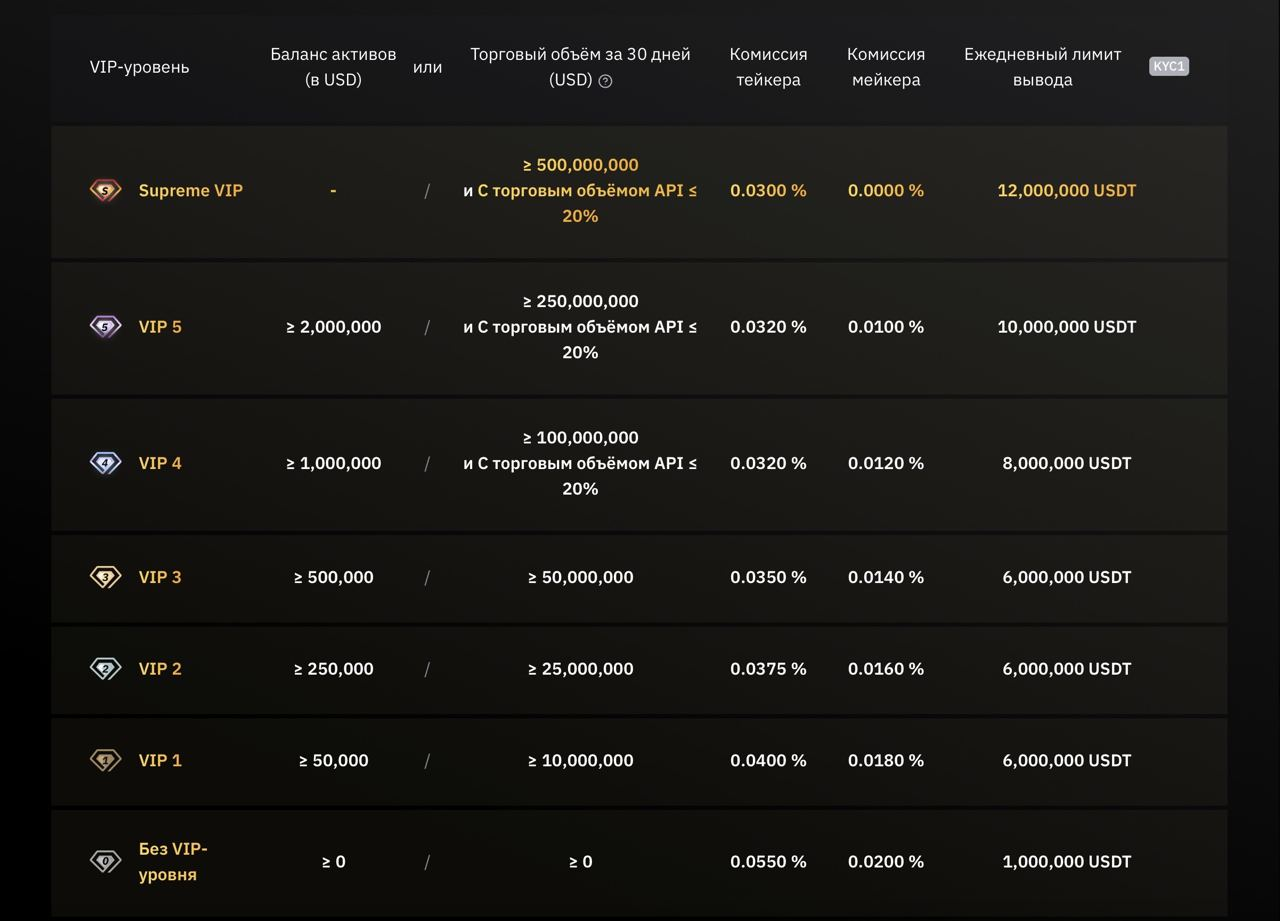Click the no-VIP level grey diamond icon
This screenshot has width=1280, height=921.
point(105,861)
